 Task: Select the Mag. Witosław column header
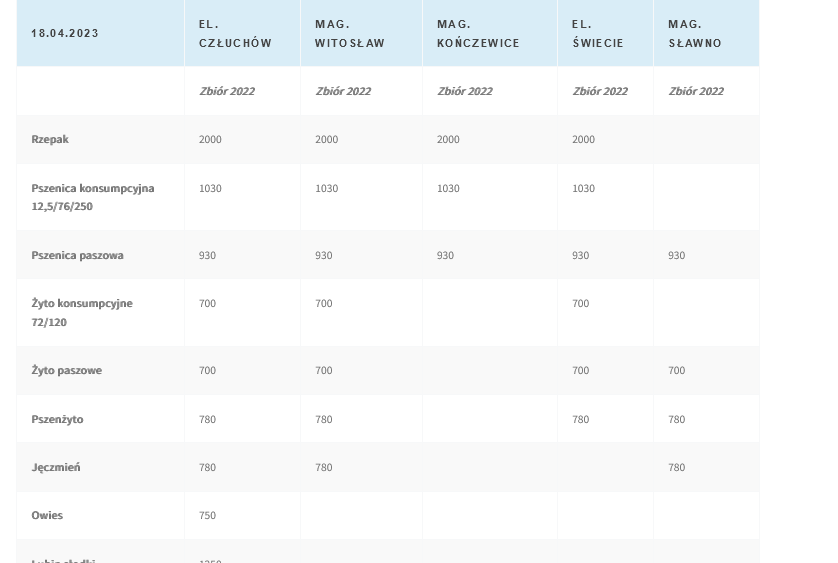(350, 33)
